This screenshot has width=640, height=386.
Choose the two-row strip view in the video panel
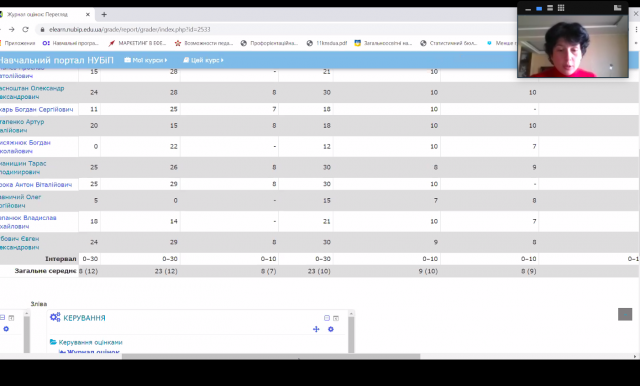(550, 8)
